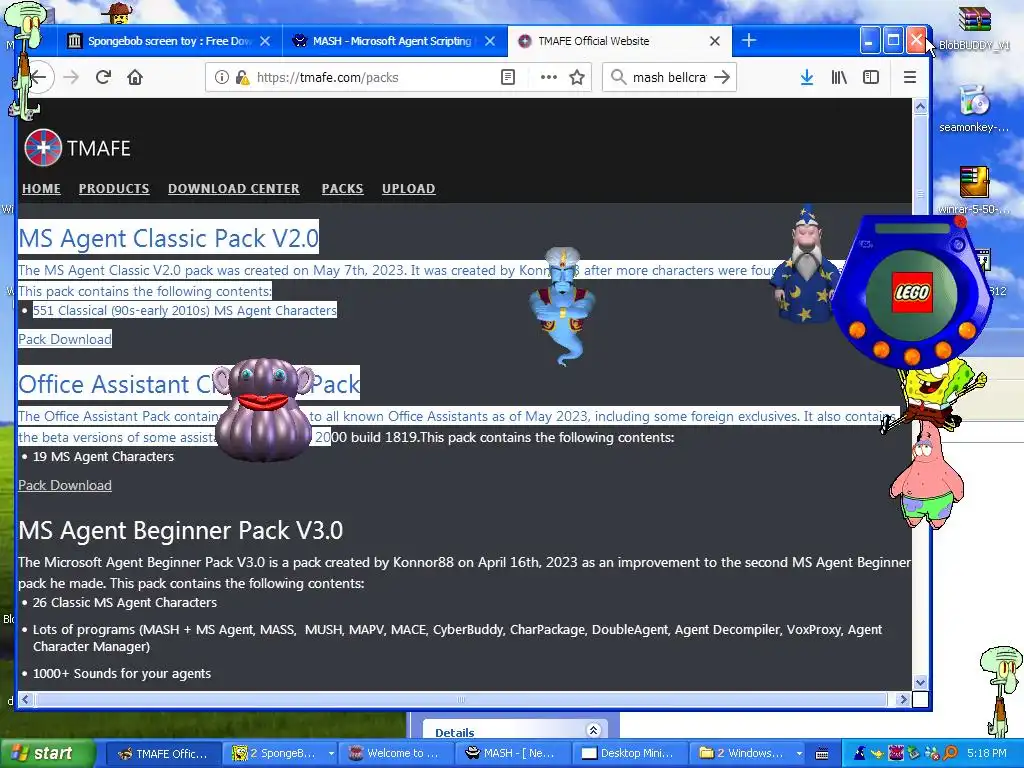Switch to Welcome to taskbar button
The height and width of the screenshot is (768, 1024).
pos(394,753)
